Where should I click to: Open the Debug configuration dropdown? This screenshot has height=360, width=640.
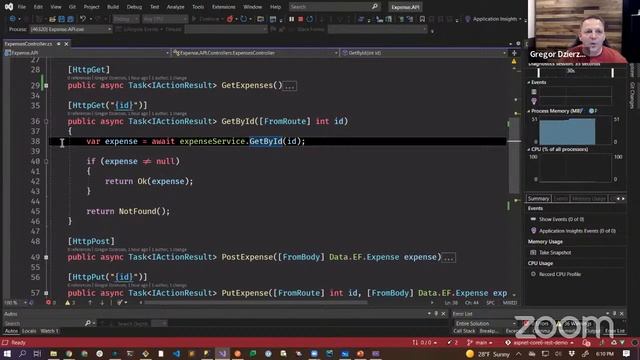coord(125,19)
